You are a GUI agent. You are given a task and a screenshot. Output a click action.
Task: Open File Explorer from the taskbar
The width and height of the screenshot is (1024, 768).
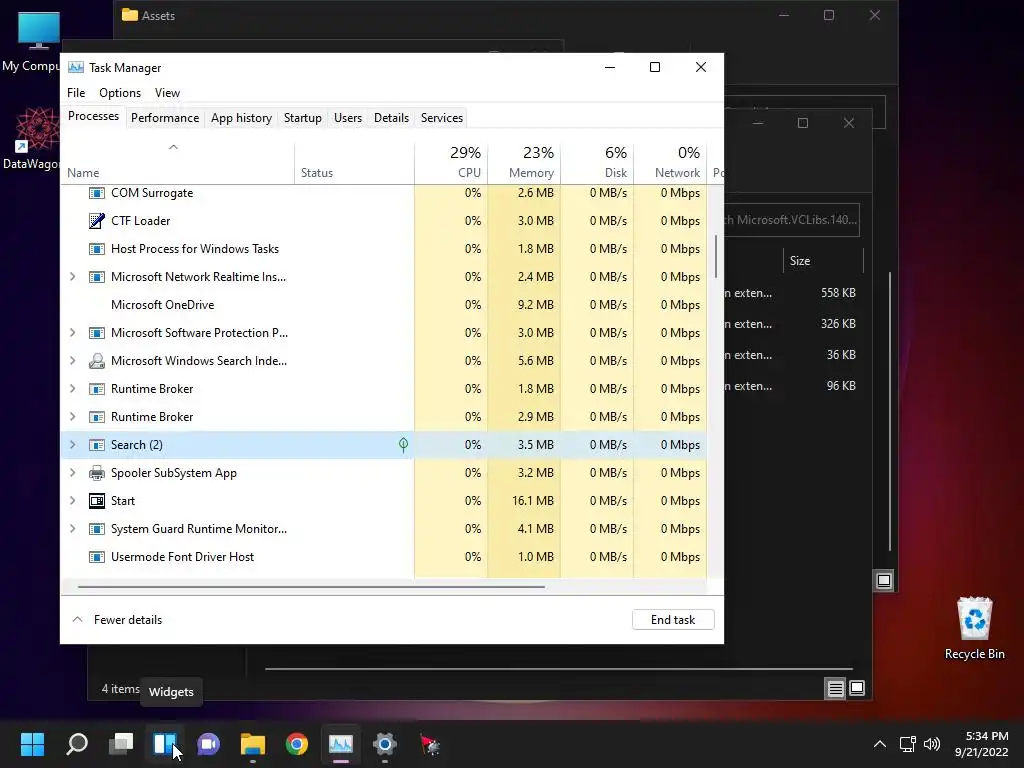click(253, 744)
